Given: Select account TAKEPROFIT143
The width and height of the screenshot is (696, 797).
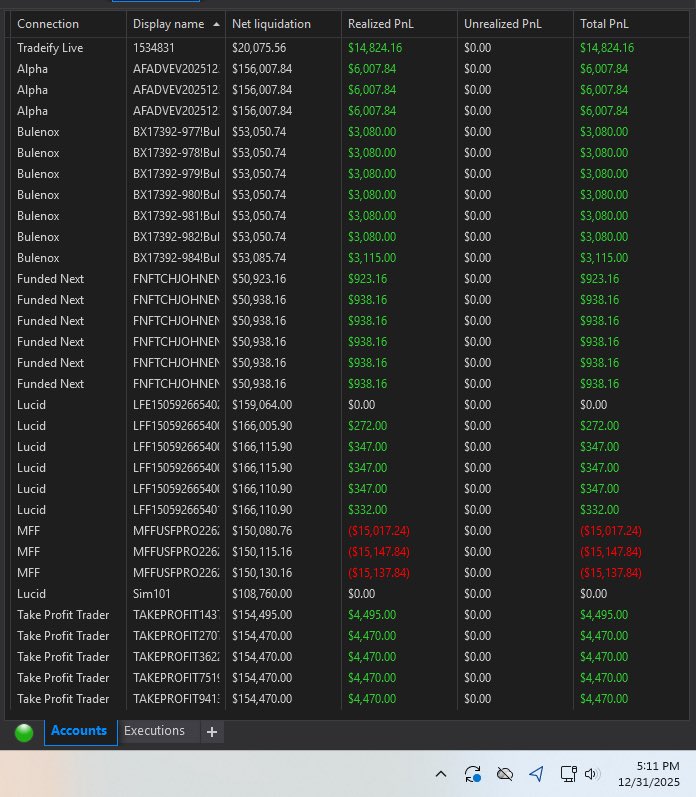Looking at the screenshot, I should point(176,615).
